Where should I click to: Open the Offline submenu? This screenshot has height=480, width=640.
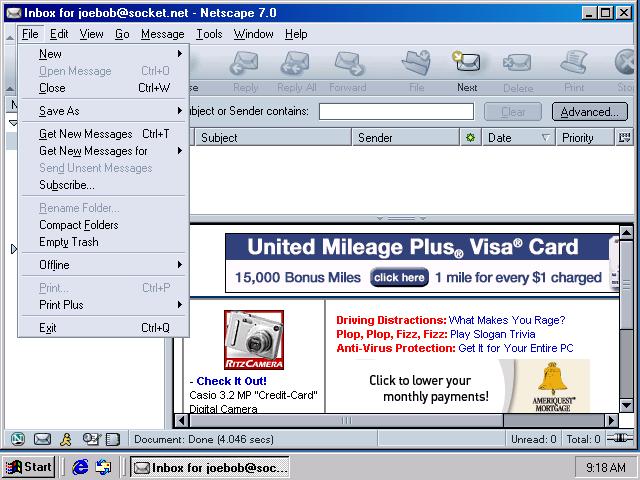[104, 265]
